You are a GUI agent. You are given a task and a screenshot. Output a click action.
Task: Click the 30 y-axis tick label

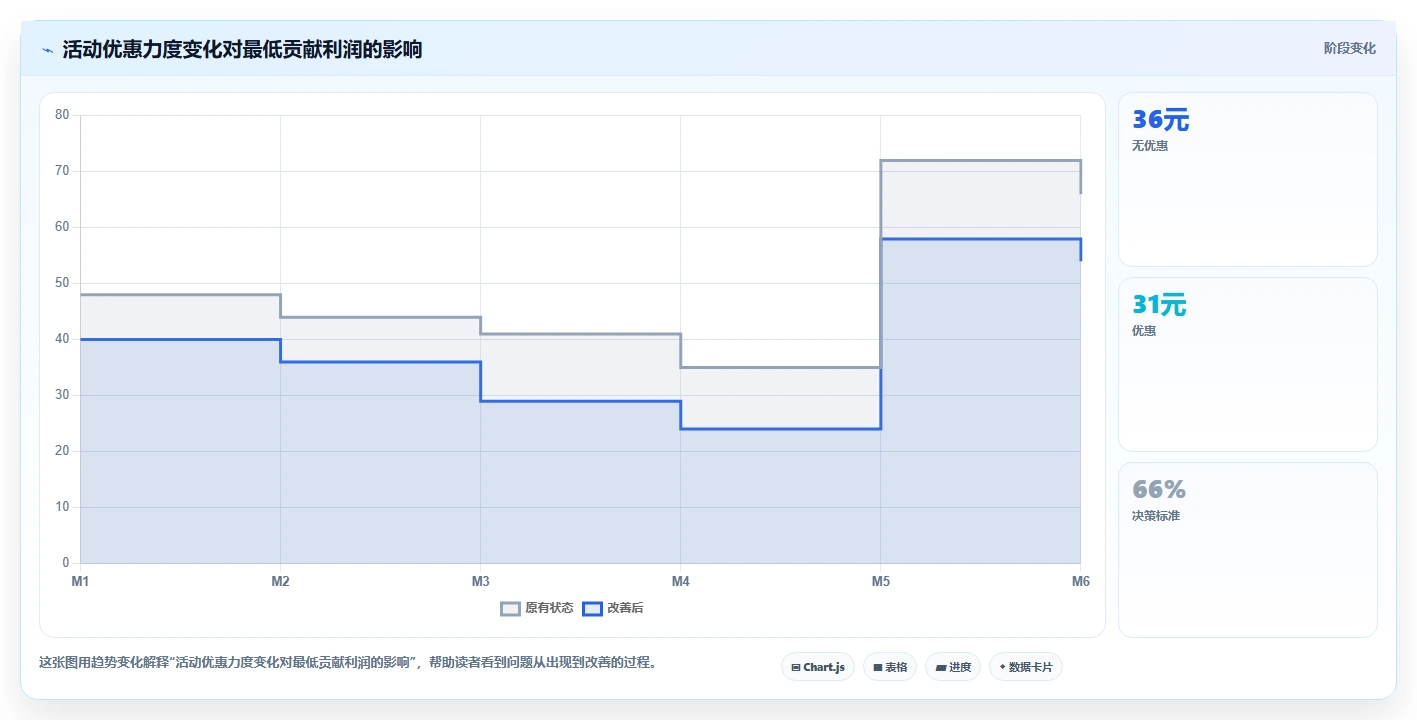(62, 395)
